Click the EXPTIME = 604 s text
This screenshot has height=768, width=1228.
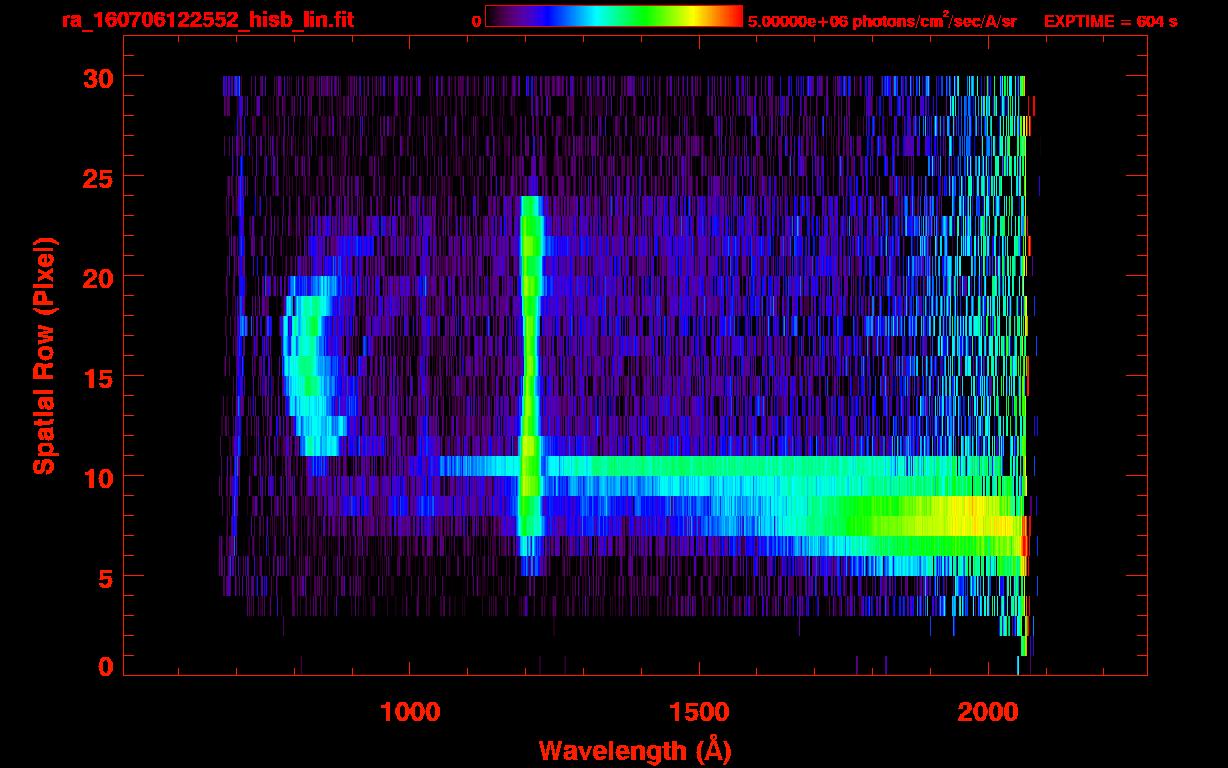(1110, 21)
